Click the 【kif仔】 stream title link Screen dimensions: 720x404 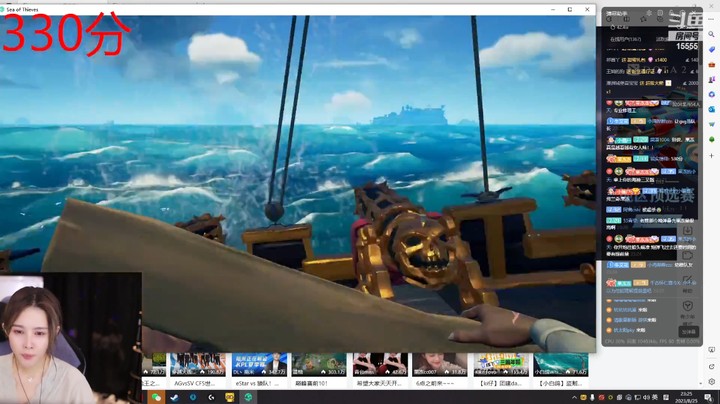tap(500, 383)
